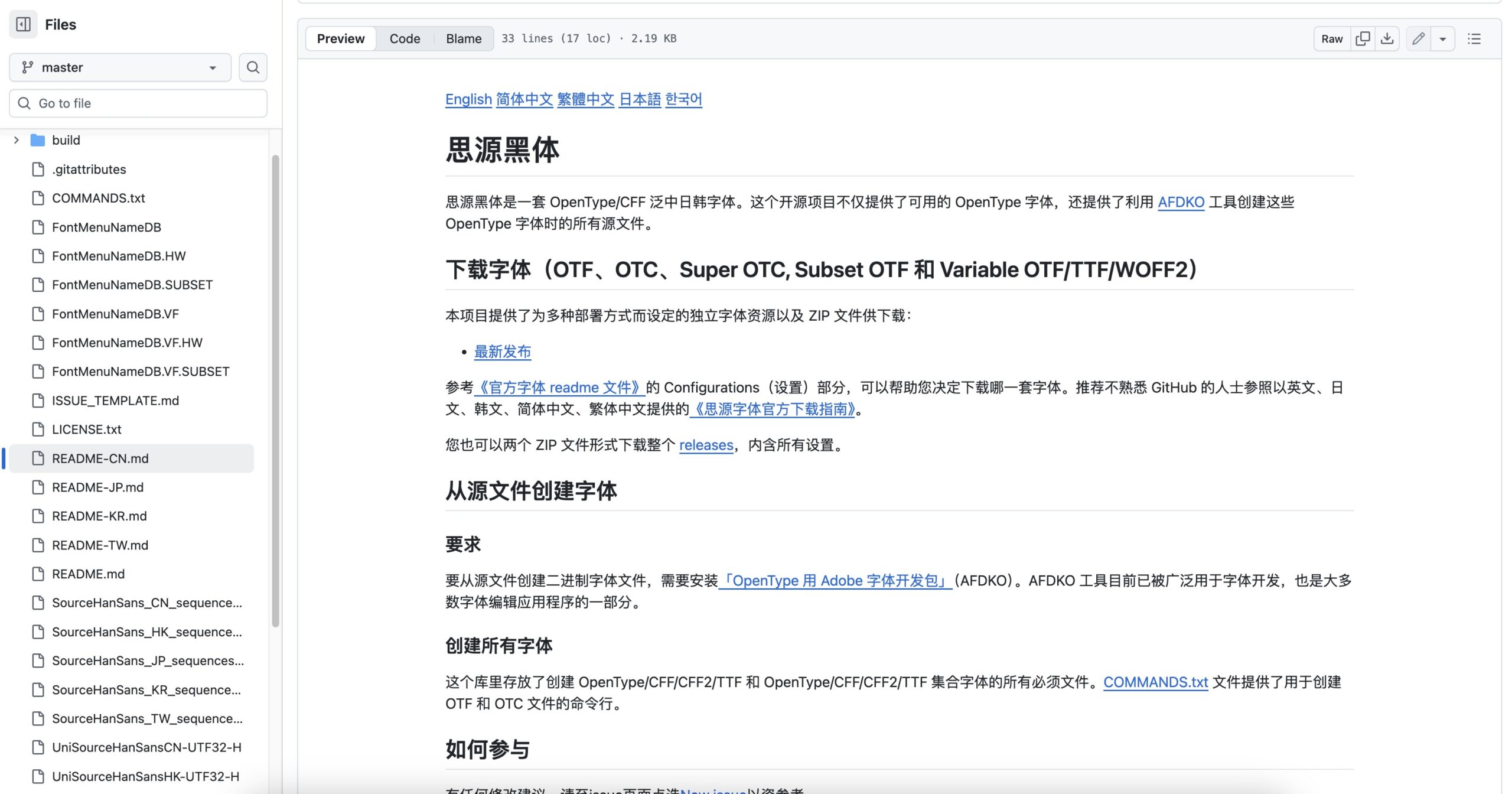Image resolution: width=1512 pixels, height=794 pixels.
Task: Open the OpenType 用 Adobe 字体开发包 link
Action: pos(835,581)
